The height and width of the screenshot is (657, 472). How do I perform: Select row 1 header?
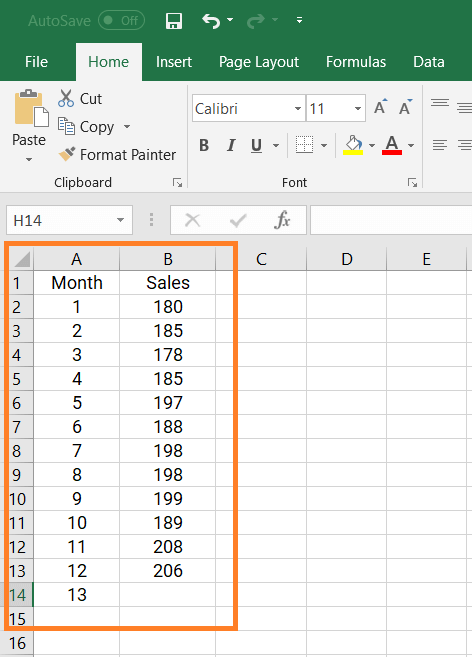point(18,283)
